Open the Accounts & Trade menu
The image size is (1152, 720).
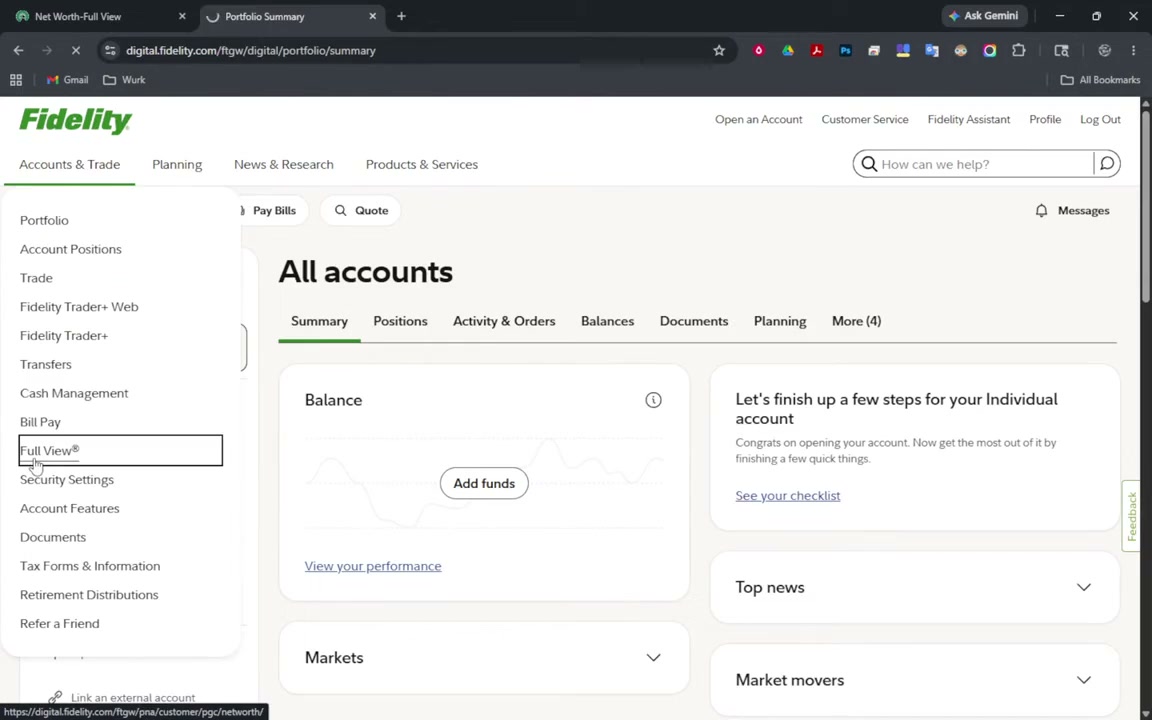70,165
